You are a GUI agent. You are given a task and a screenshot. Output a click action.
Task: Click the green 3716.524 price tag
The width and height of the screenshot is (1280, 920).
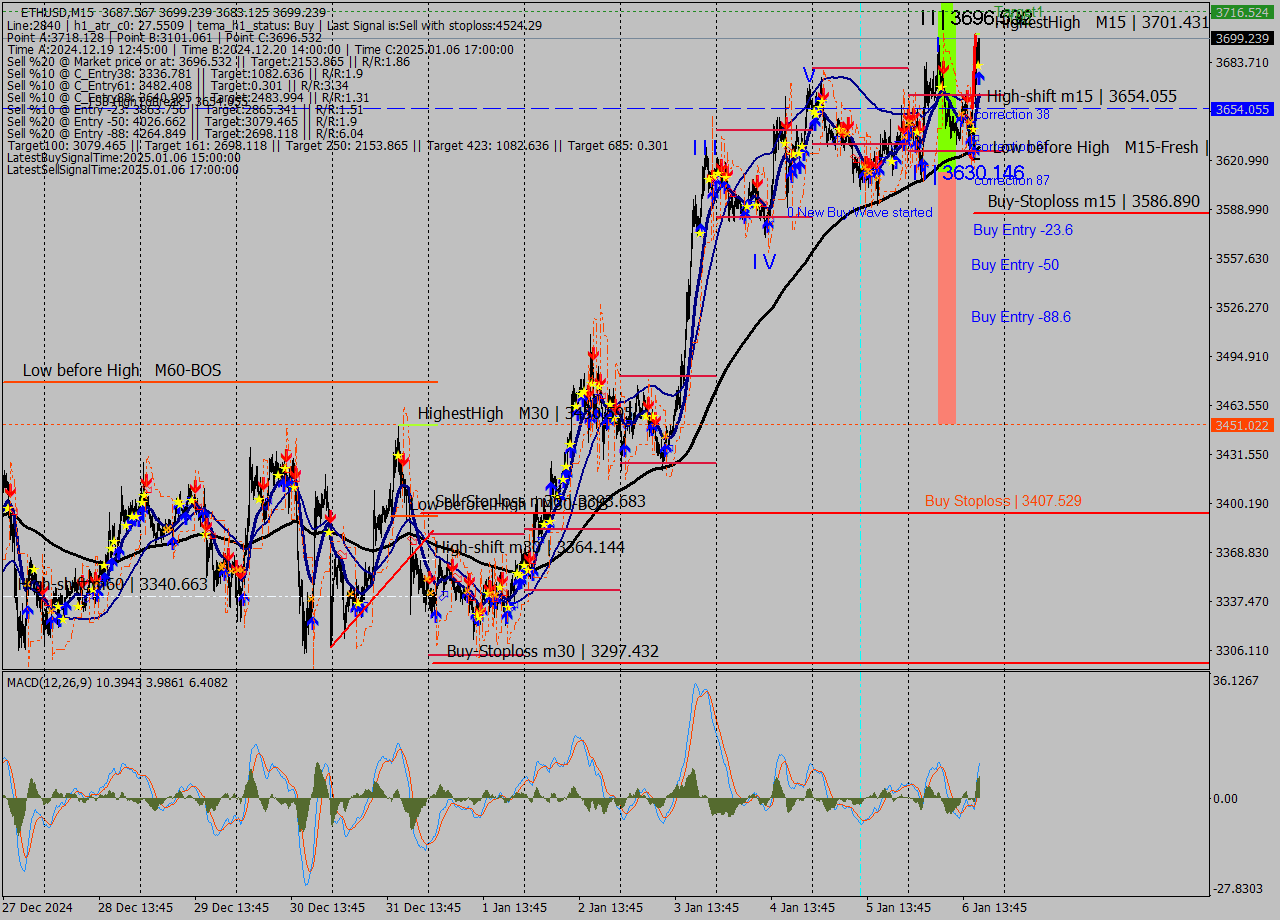coord(1241,12)
